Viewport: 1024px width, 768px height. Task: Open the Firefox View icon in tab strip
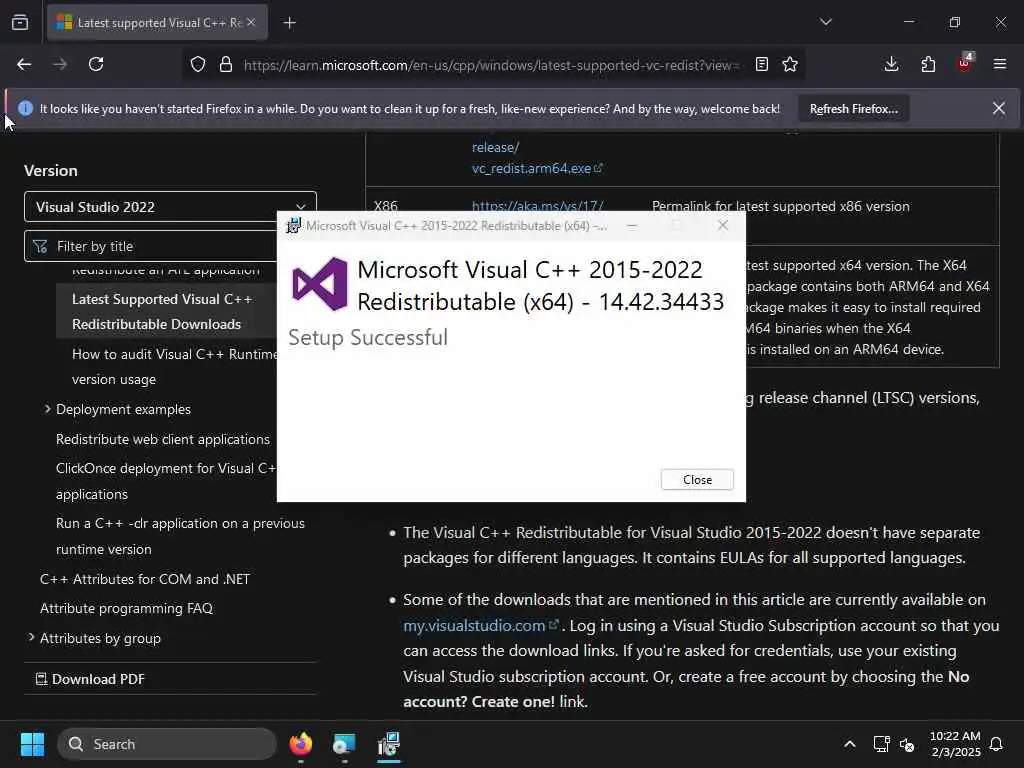pyautogui.click(x=20, y=22)
